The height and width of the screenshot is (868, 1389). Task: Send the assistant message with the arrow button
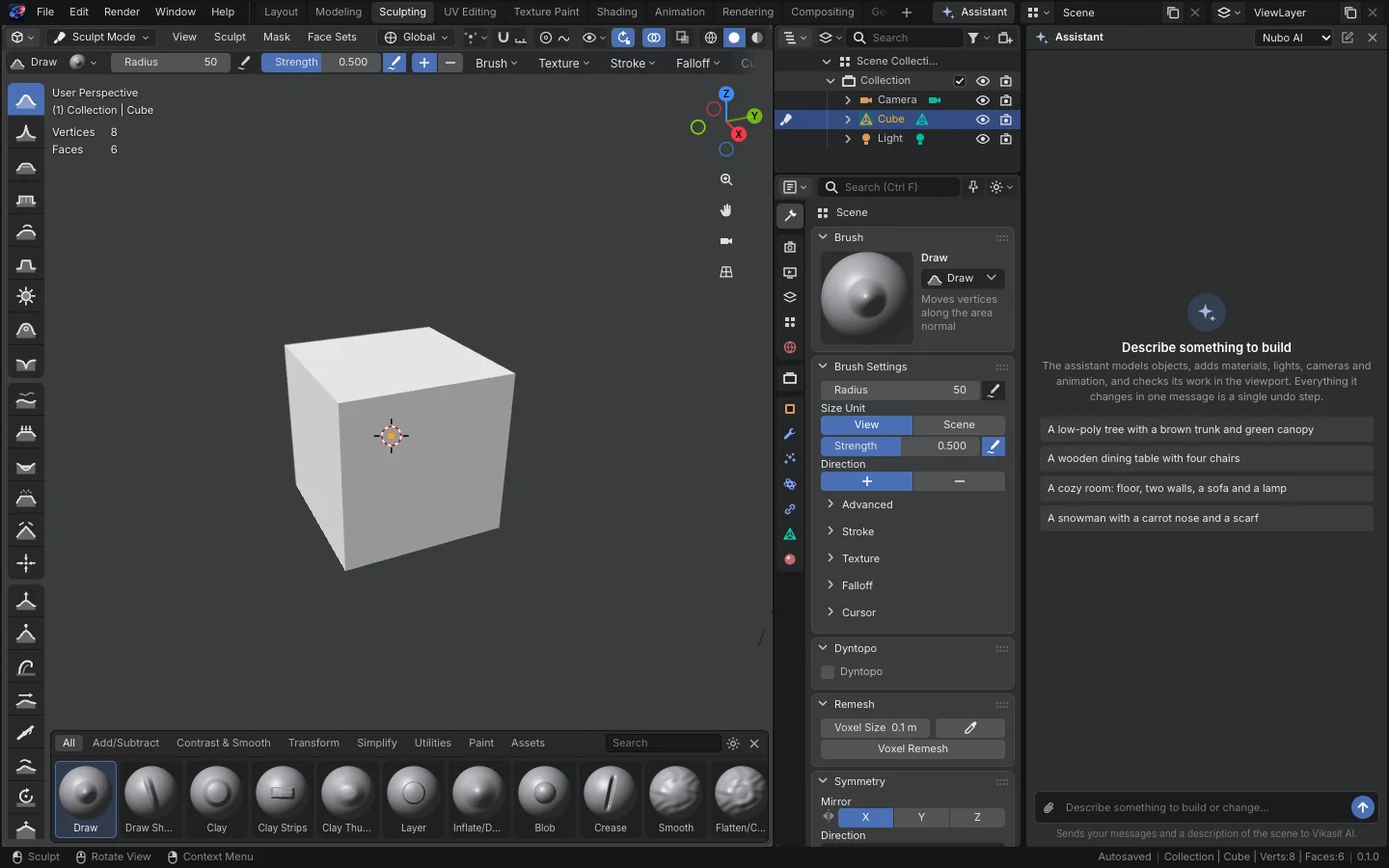1362,807
